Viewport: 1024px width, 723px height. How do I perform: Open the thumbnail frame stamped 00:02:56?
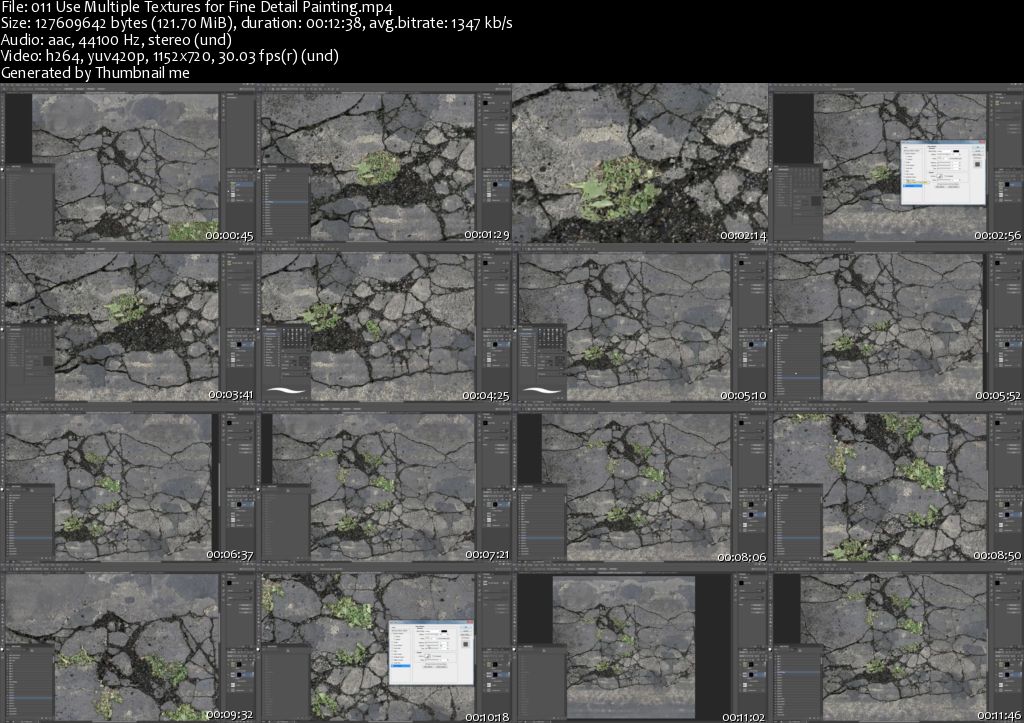click(x=896, y=163)
